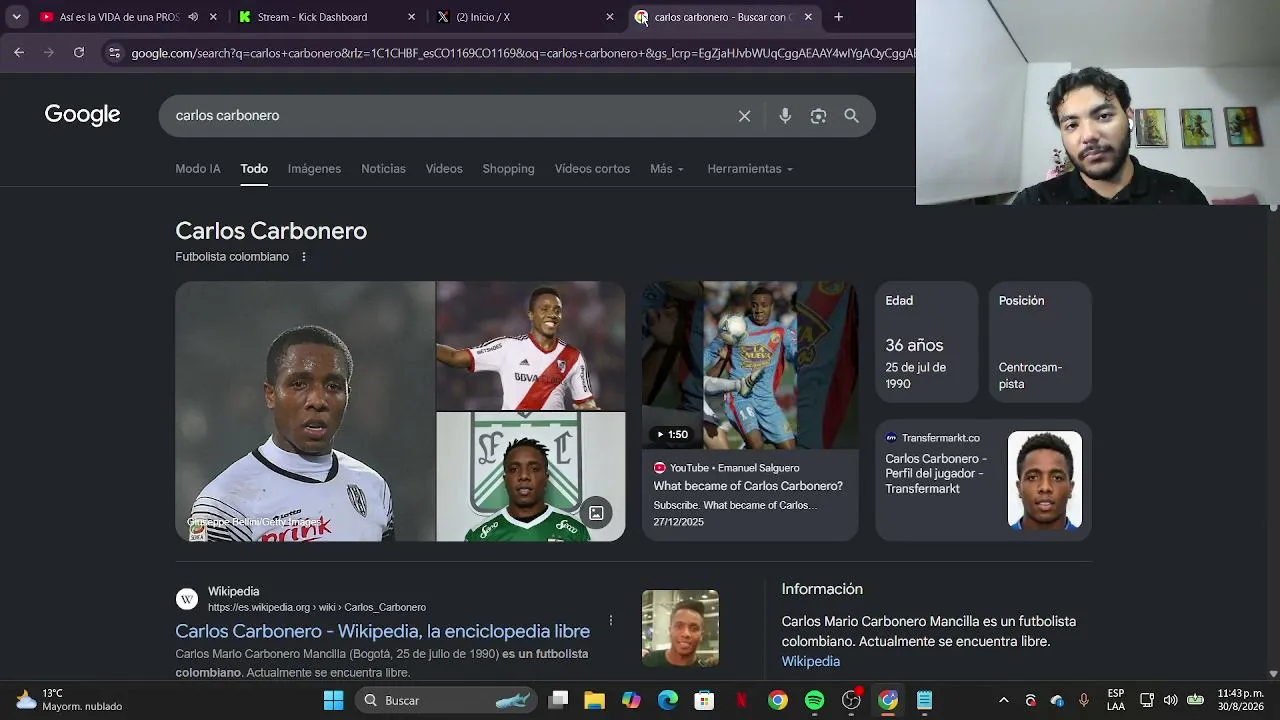1280x720 pixels.
Task: Open the Chrome tab search dropdown
Action: pyautogui.click(x=16, y=17)
